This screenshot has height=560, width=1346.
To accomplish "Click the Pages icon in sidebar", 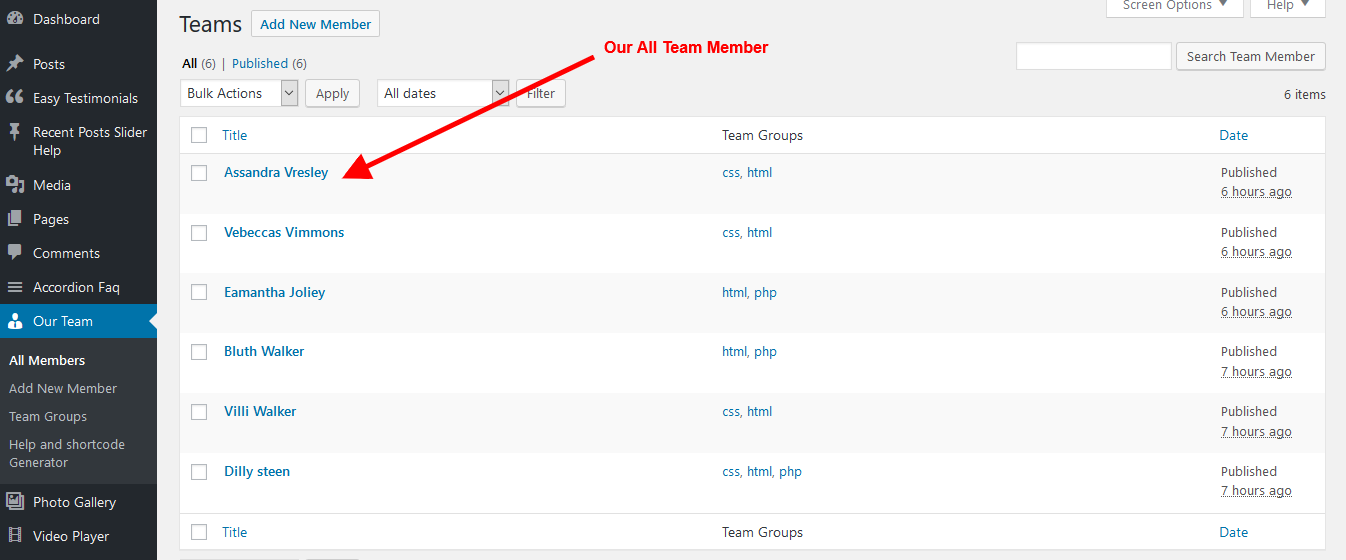I will [15, 219].
